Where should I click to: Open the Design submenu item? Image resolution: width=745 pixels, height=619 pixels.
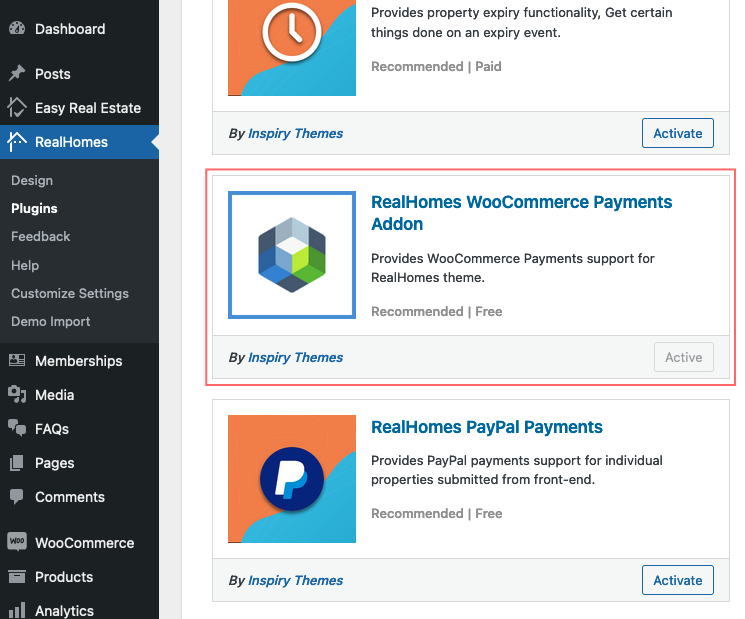[32, 181]
